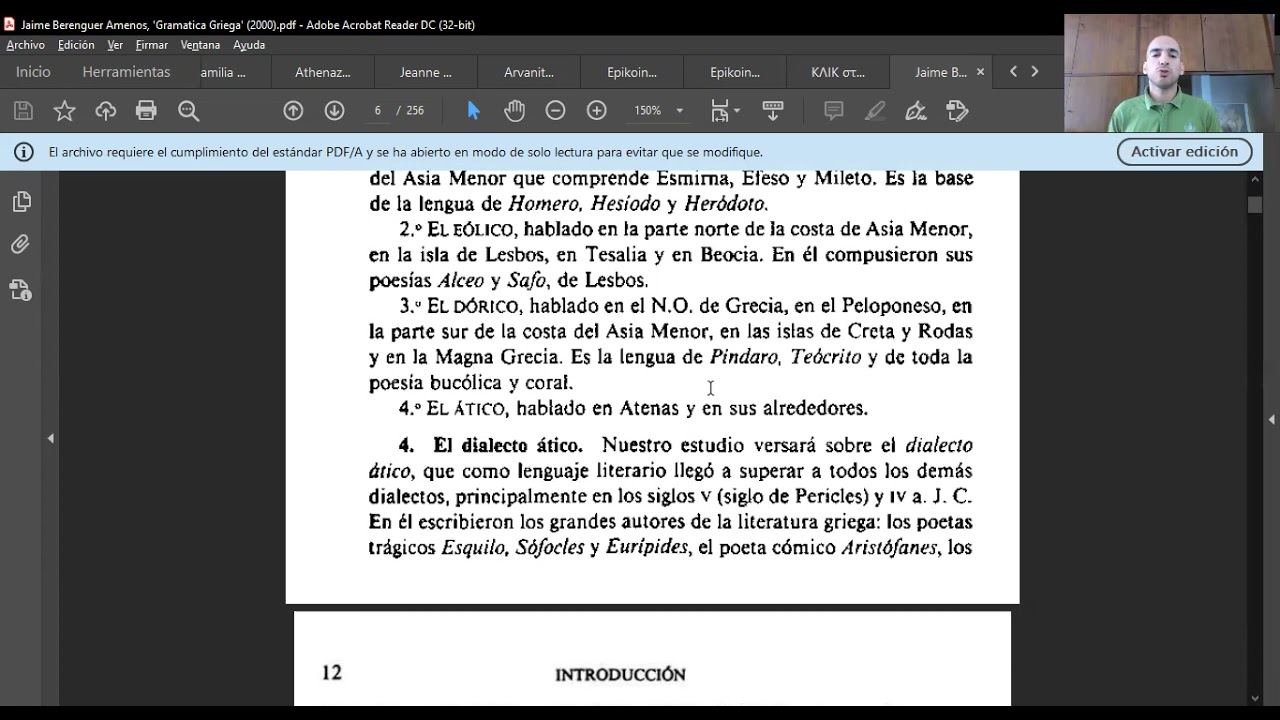The height and width of the screenshot is (720, 1280).
Task: Activate the hand pan tool
Action: (514, 111)
